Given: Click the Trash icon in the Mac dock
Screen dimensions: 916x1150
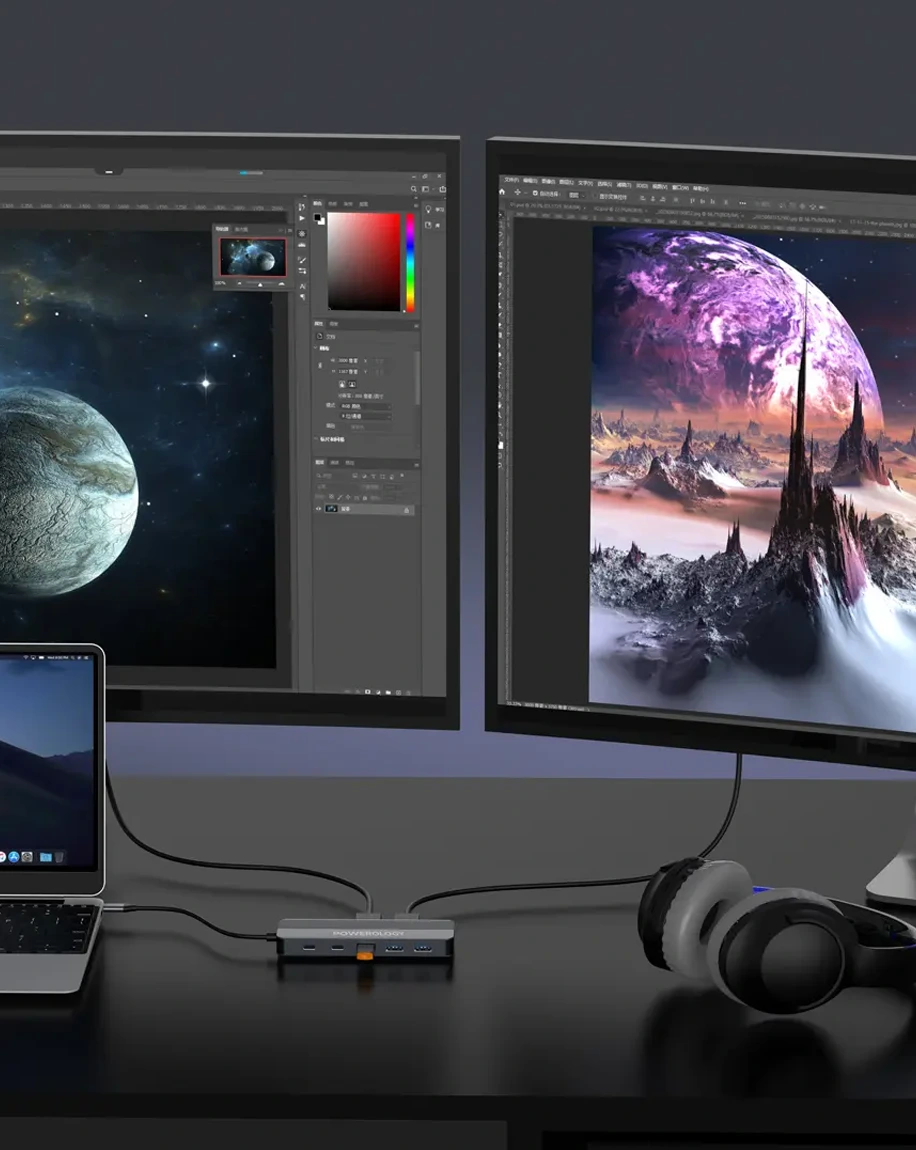Looking at the screenshot, I should (x=59, y=857).
